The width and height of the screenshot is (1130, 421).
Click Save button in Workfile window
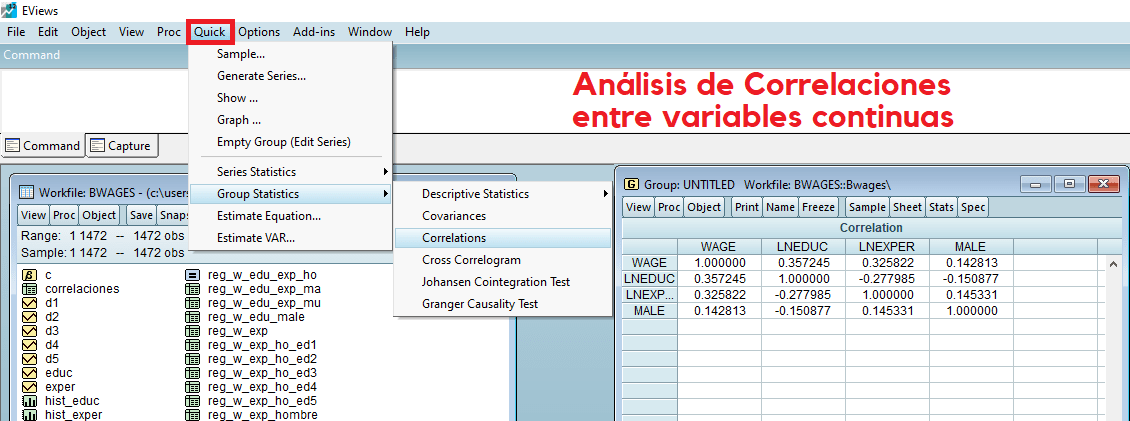coord(141,215)
